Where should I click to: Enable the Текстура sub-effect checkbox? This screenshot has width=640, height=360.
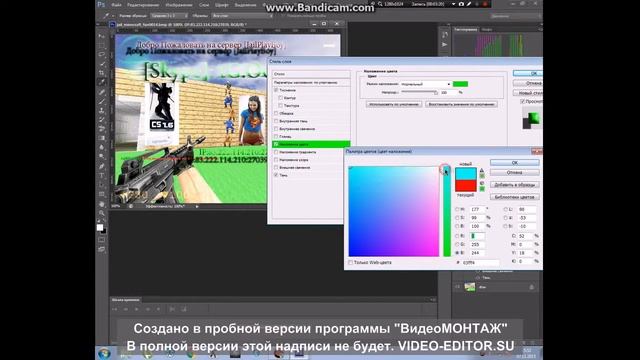click(280, 106)
